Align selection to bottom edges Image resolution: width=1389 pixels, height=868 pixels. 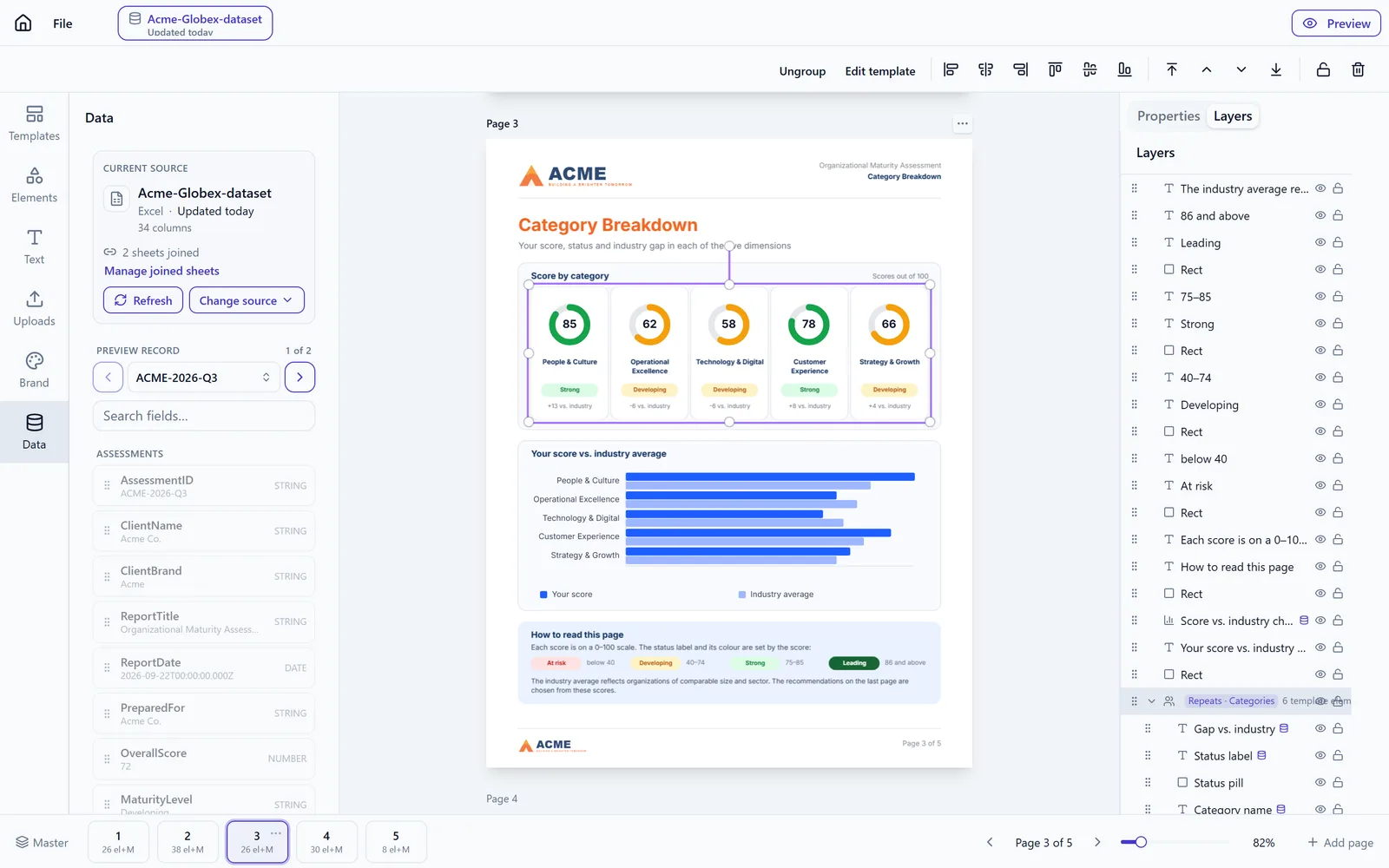tap(1124, 69)
